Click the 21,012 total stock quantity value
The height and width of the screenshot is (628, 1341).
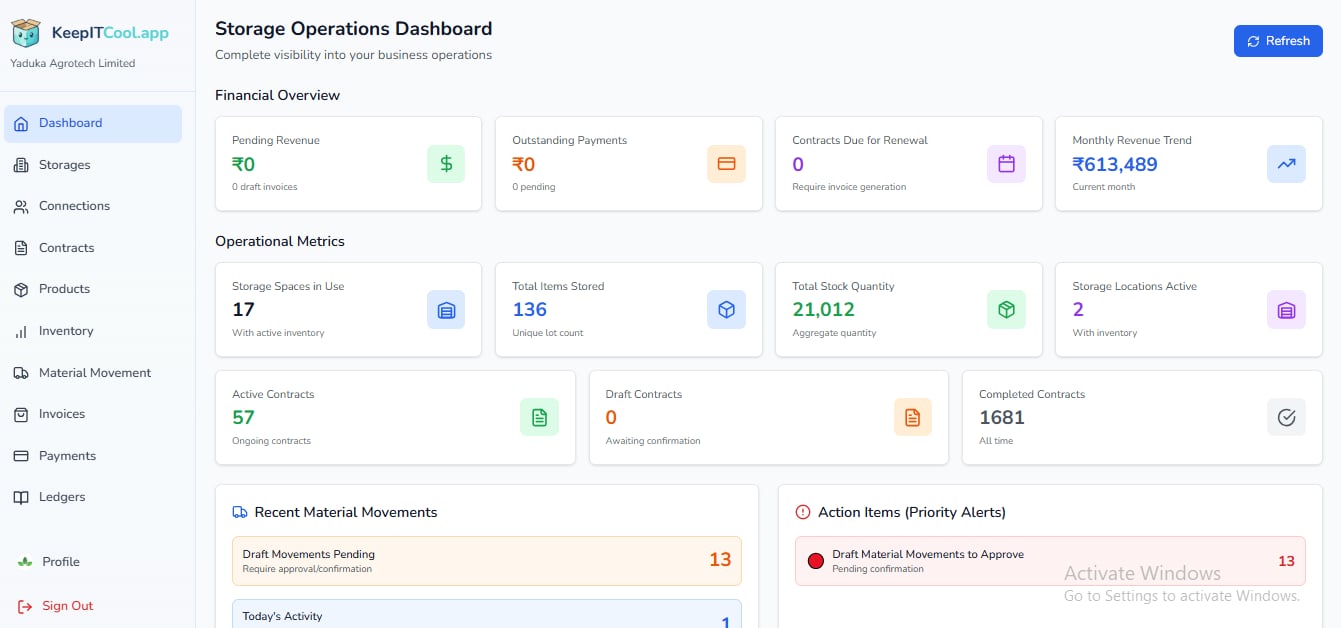[x=823, y=310]
